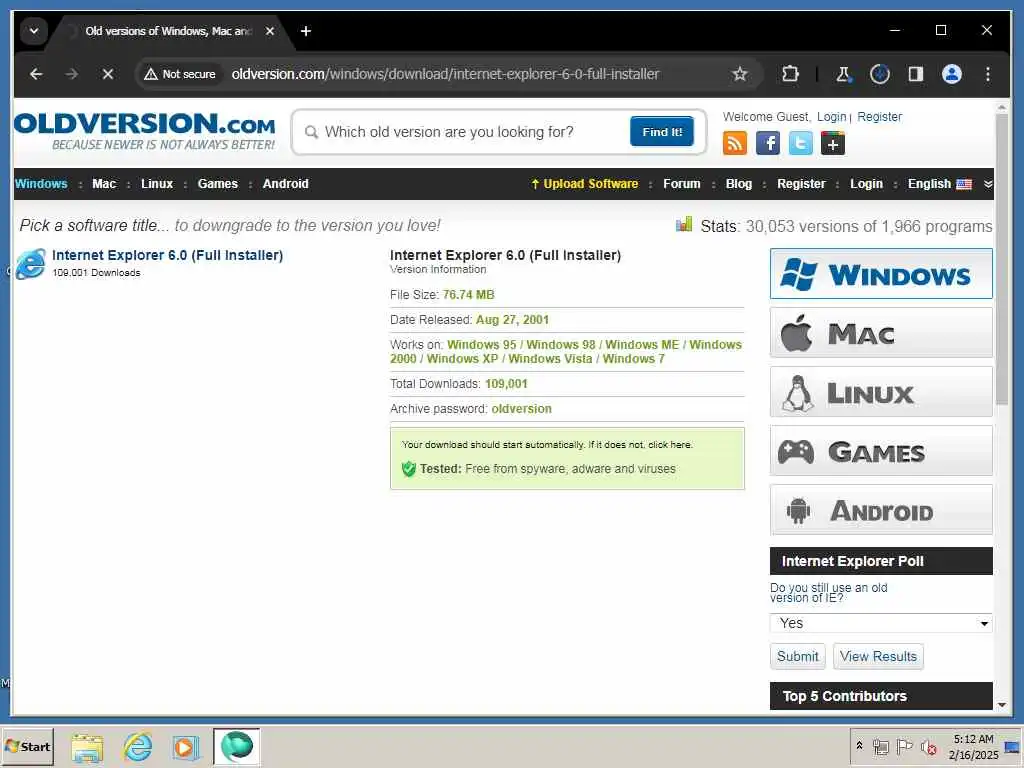Open the Chrome Labs flask icon
Viewport: 1024px width, 768px height.
[x=843, y=74]
